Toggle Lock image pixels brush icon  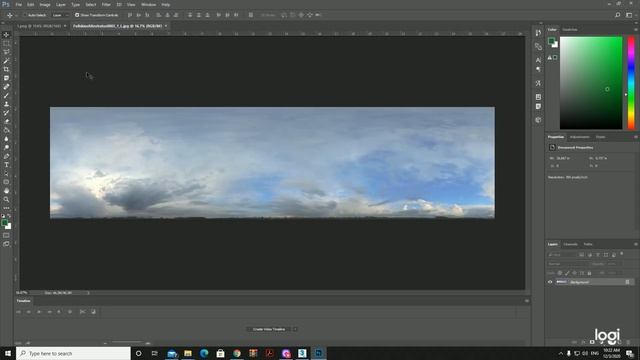point(567,273)
